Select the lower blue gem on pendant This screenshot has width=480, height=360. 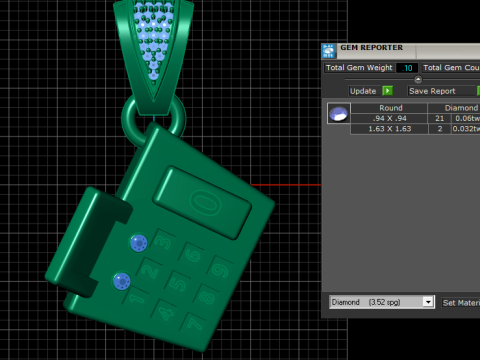122,281
